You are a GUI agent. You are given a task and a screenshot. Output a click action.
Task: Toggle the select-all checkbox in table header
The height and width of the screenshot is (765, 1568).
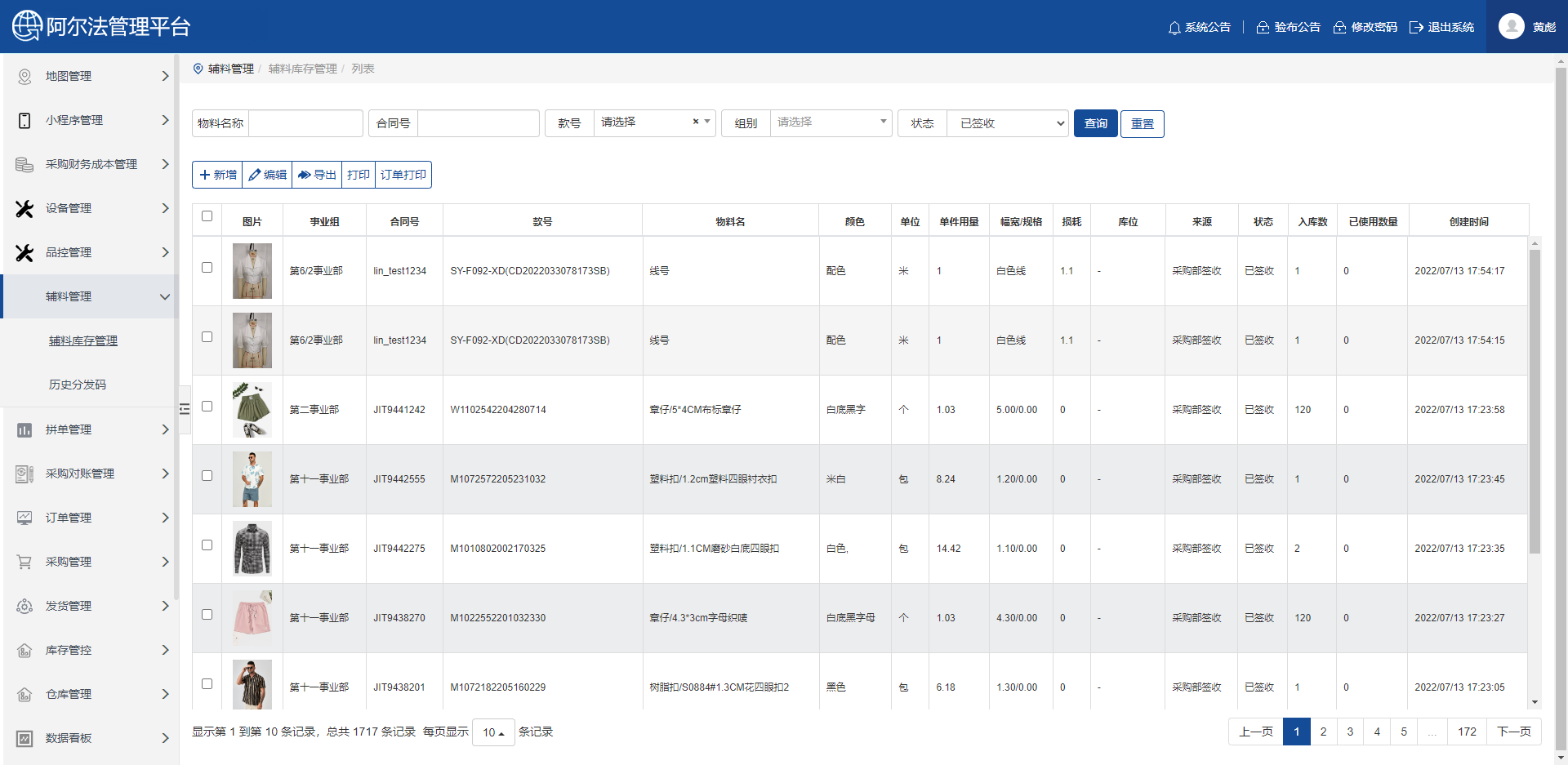[x=207, y=216]
